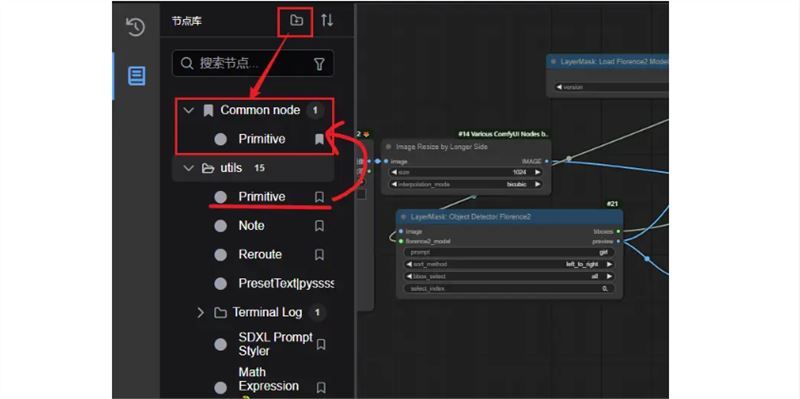This screenshot has width=800, height=399.
Task: Increase size value on Image Resize node
Action: tap(537, 172)
